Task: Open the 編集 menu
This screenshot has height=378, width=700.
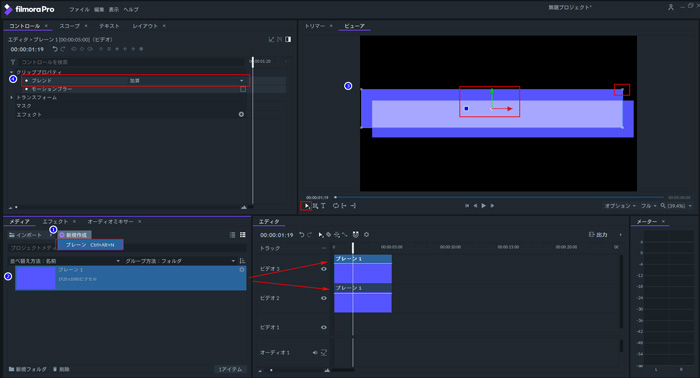Action: point(99,9)
